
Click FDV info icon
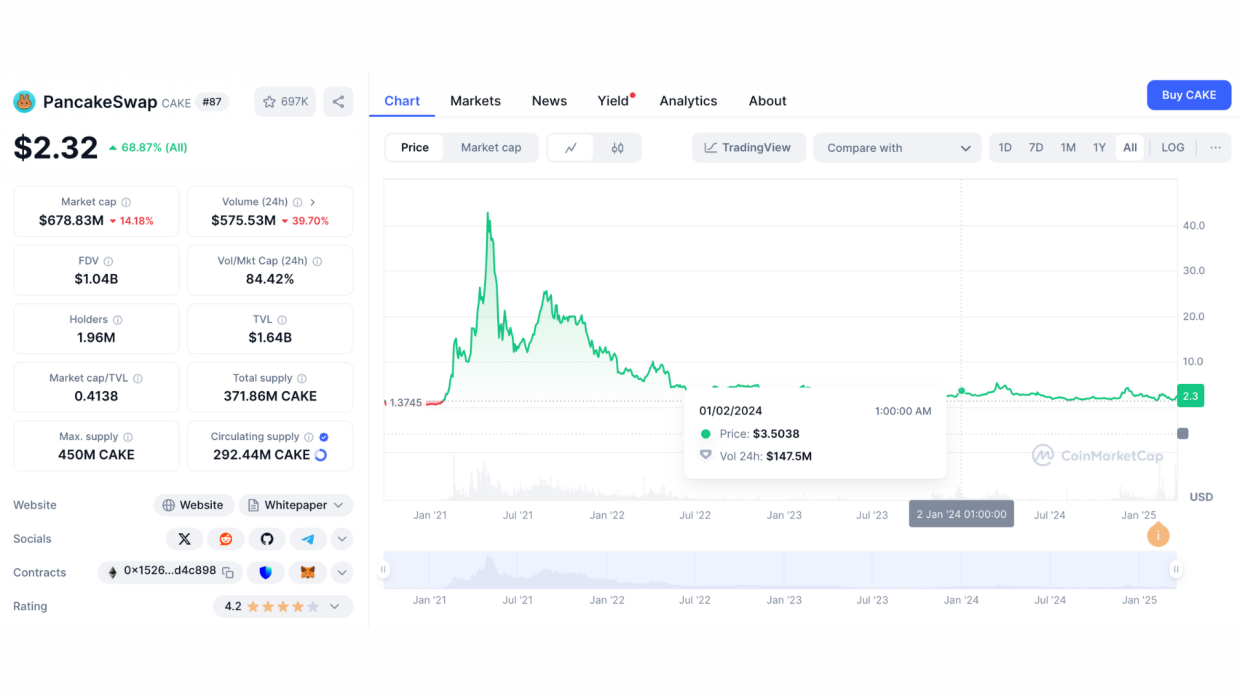coord(109,261)
